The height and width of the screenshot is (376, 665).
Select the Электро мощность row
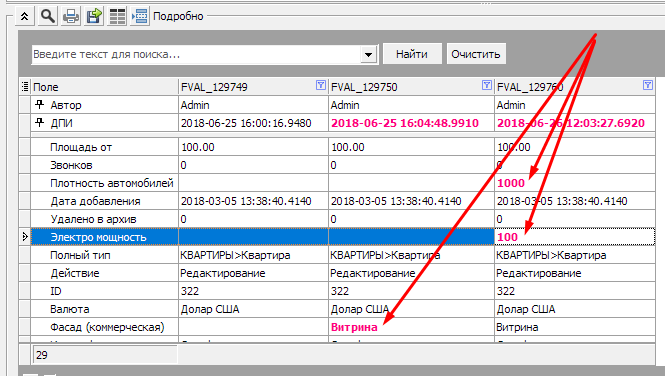coord(337,237)
